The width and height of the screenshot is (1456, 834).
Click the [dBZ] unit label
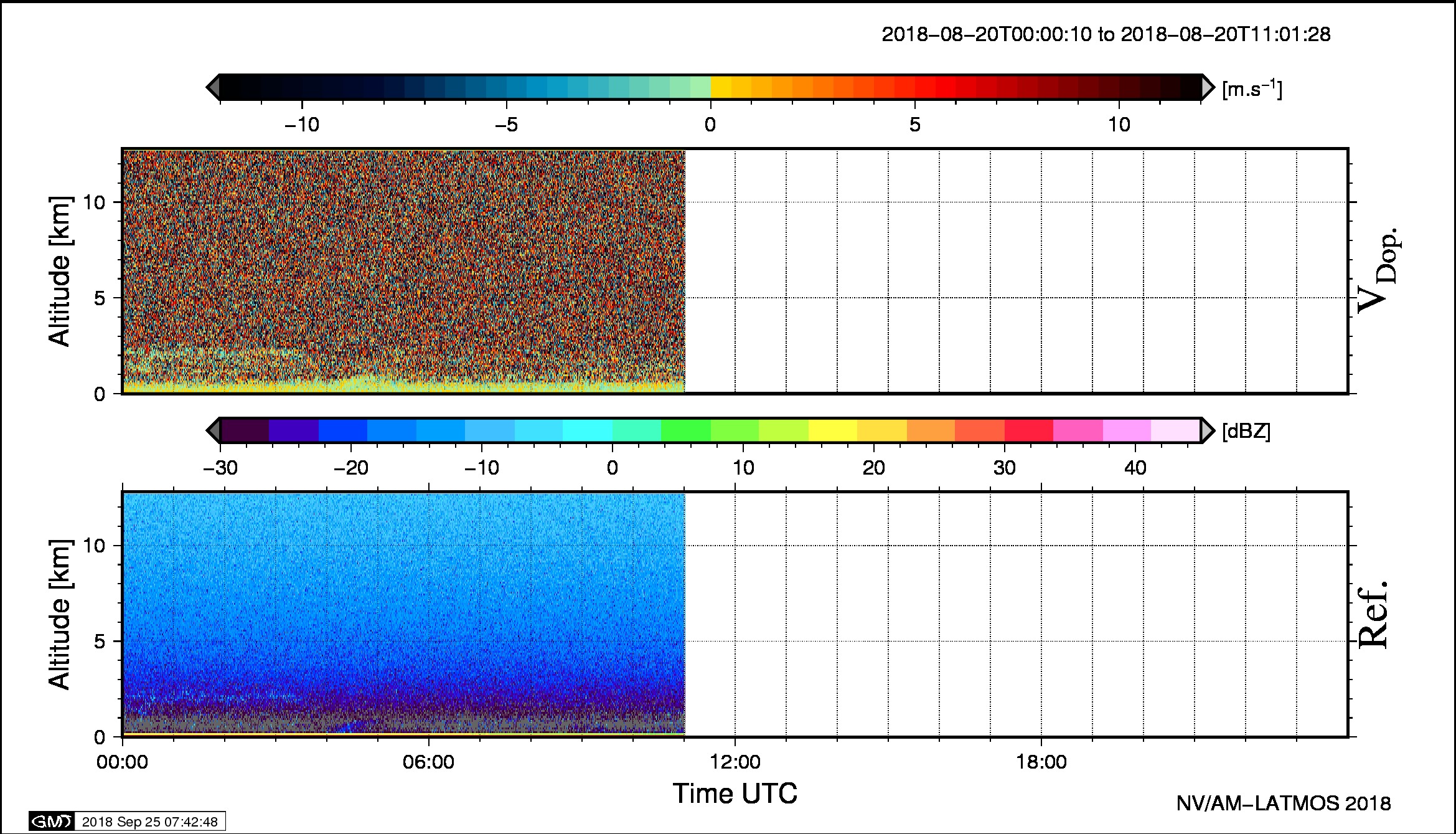coord(1246,431)
